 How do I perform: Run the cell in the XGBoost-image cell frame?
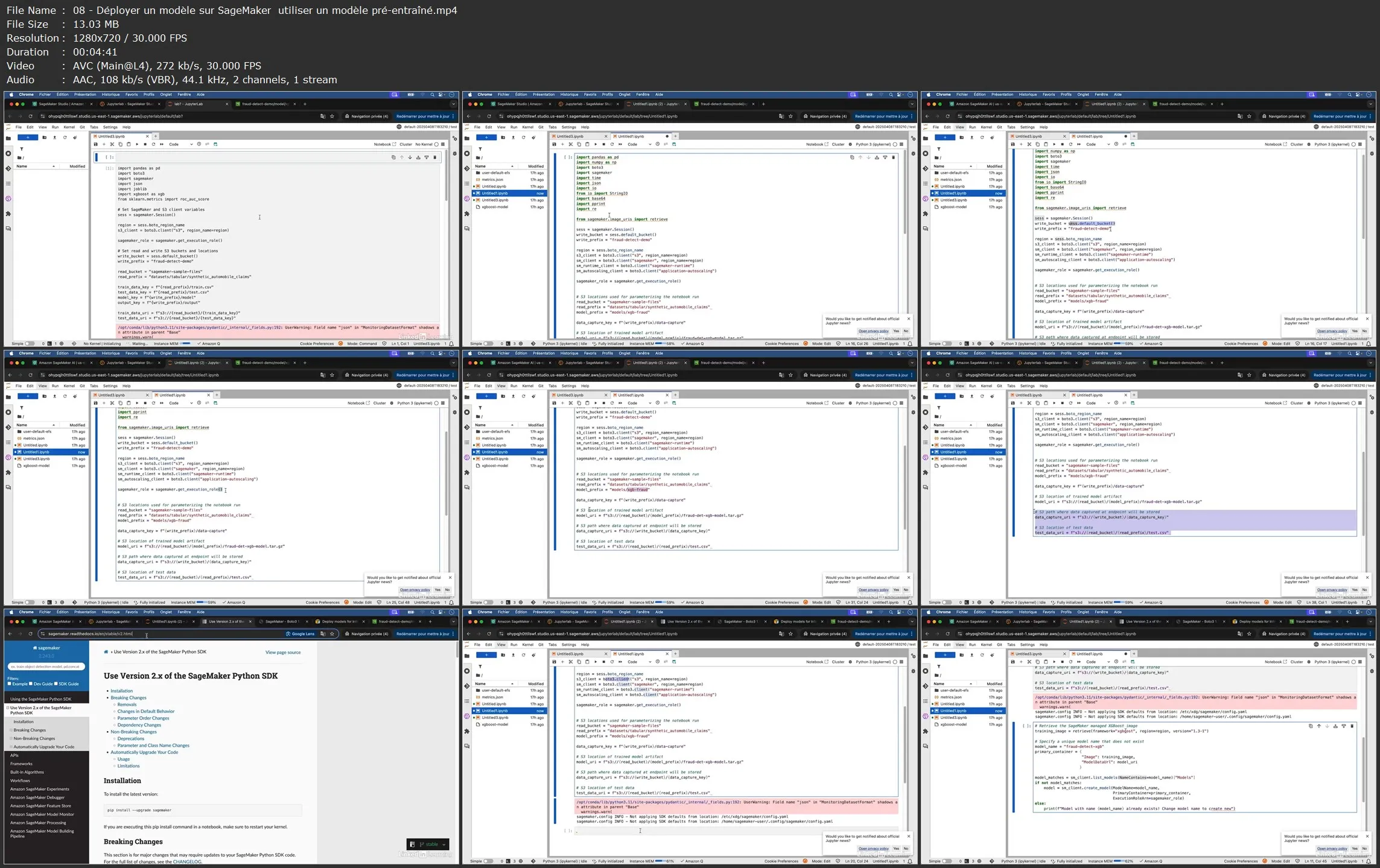[1054, 662]
